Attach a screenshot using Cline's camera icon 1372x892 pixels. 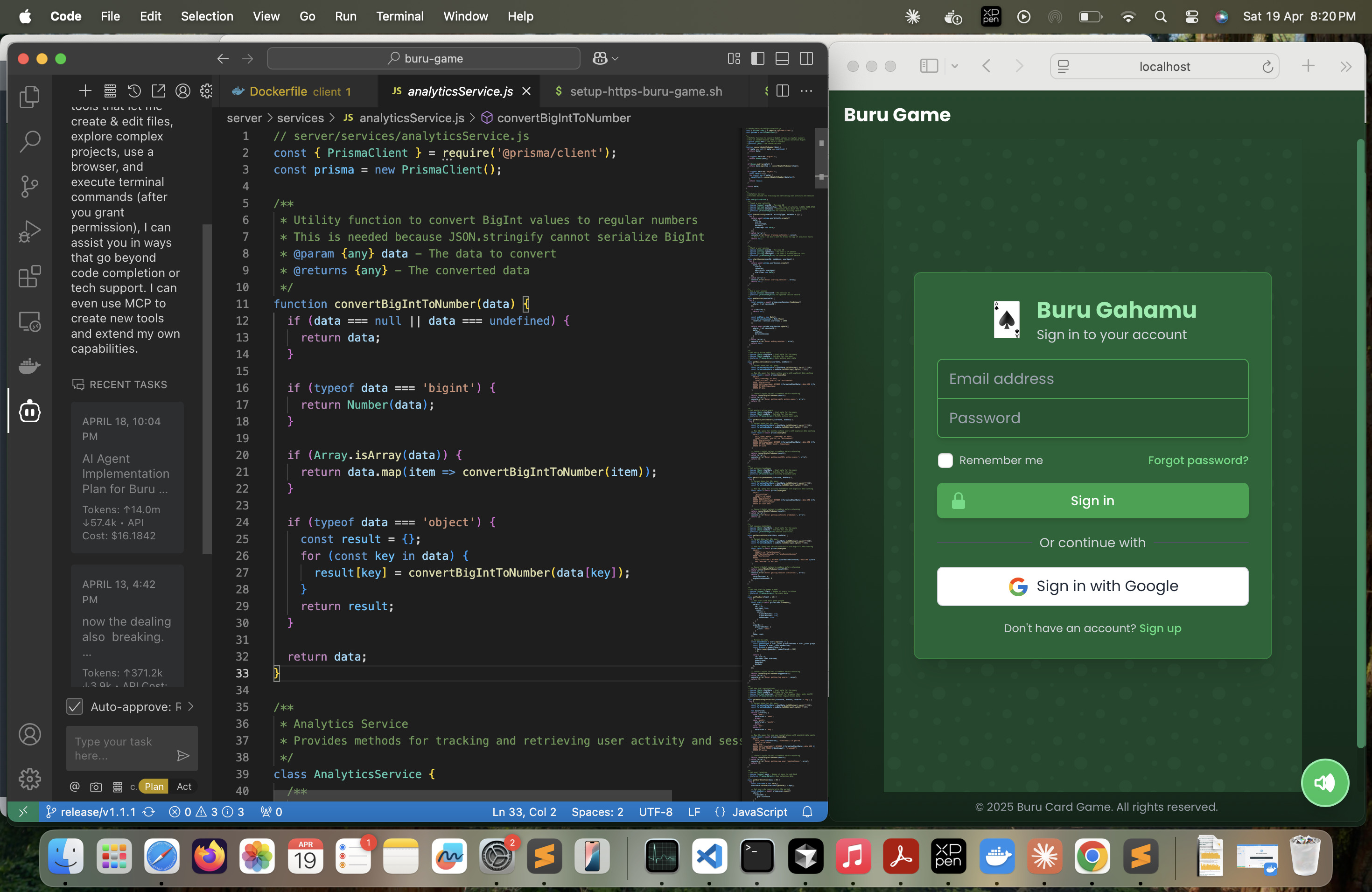coord(96,787)
